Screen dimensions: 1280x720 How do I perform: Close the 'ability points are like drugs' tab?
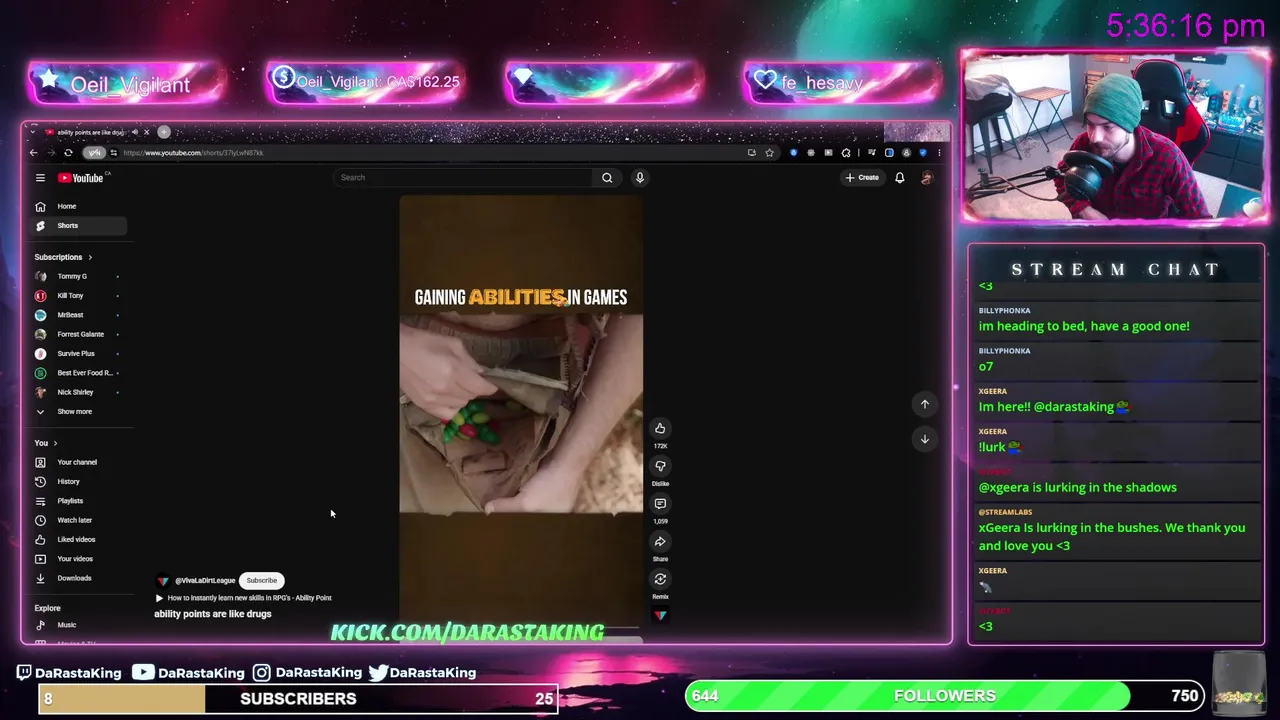[x=146, y=132]
